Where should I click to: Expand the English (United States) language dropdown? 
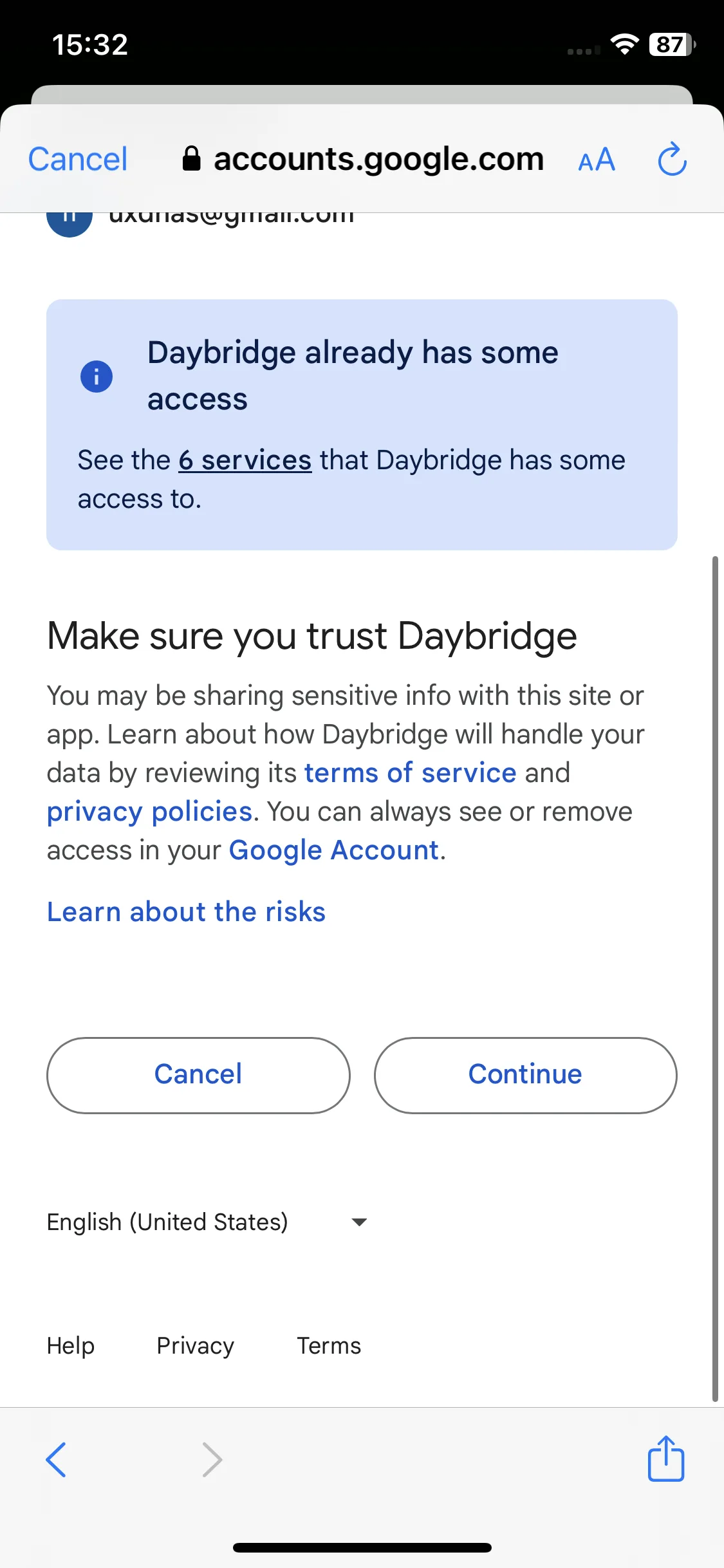coord(207,1222)
